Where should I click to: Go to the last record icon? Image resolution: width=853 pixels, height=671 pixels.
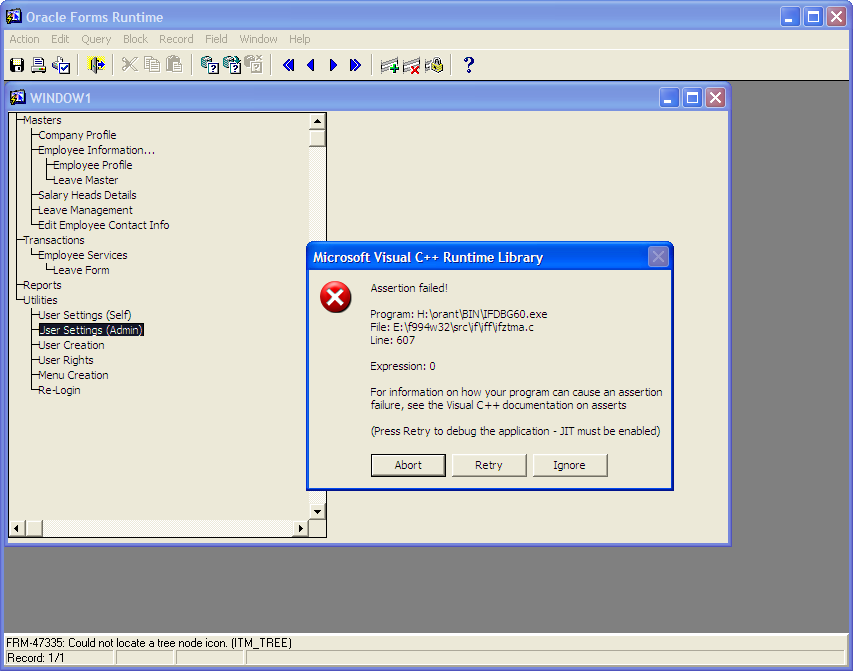coord(355,65)
